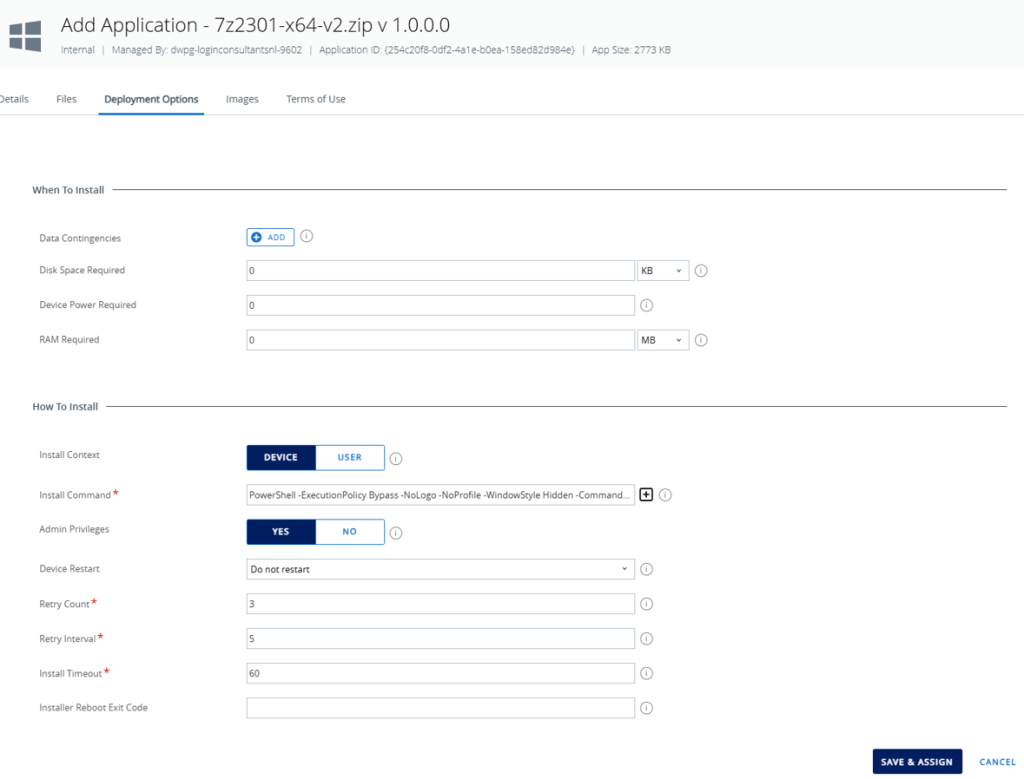Click the Retry Count input field

440,604
